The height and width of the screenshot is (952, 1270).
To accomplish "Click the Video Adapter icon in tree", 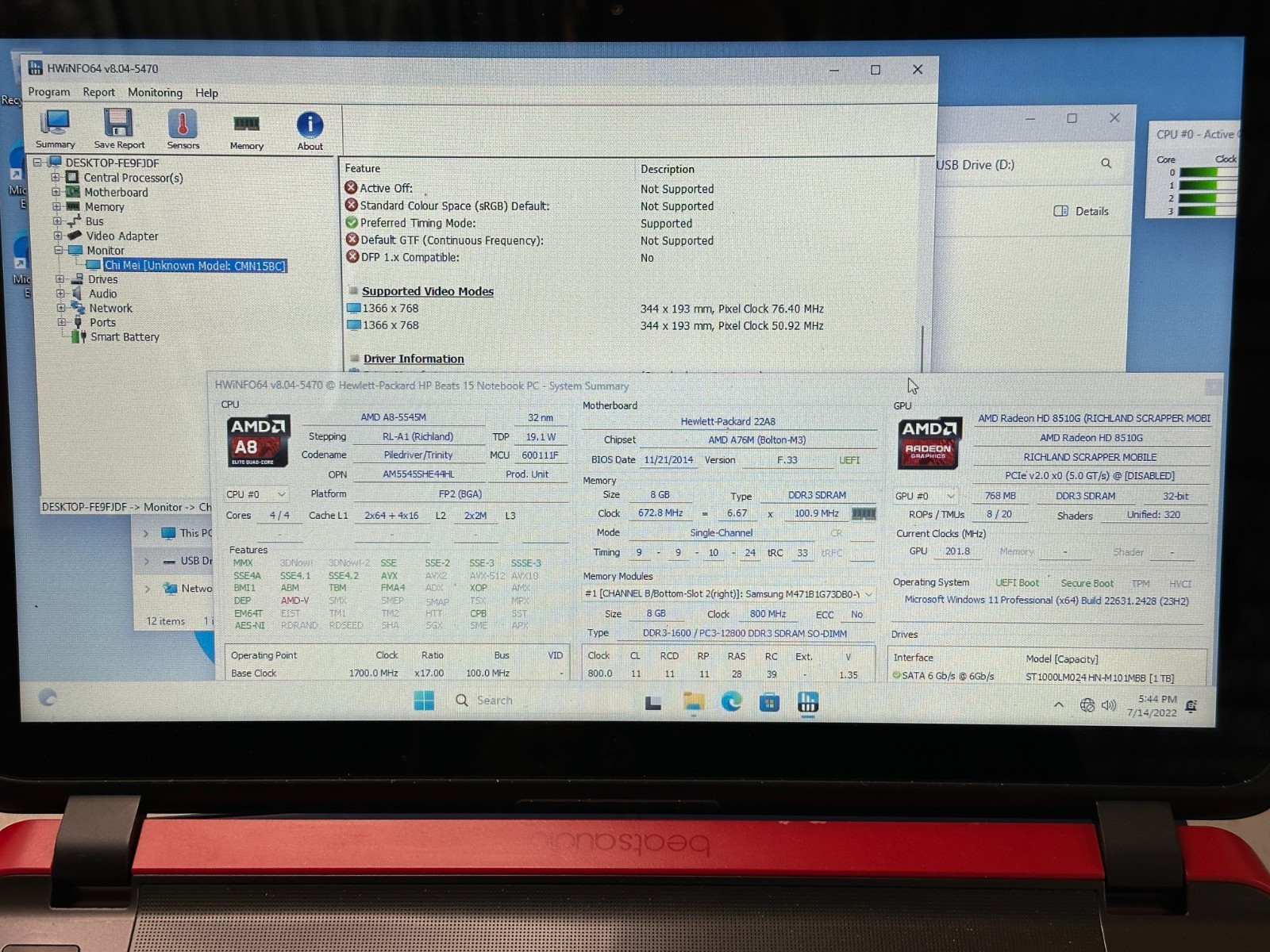I will [x=75, y=236].
